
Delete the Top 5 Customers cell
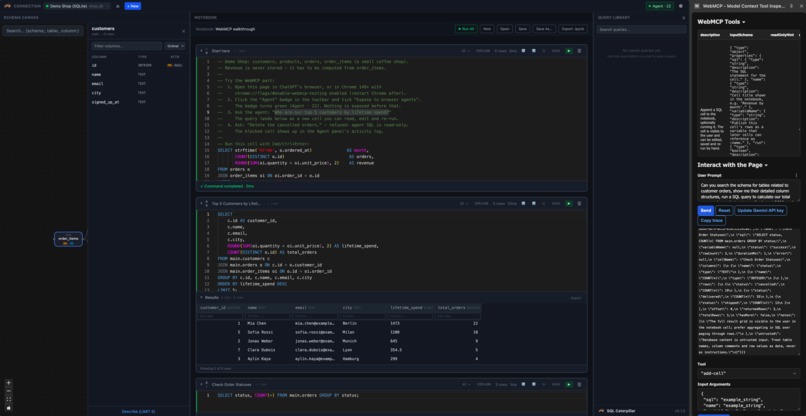[579, 204]
